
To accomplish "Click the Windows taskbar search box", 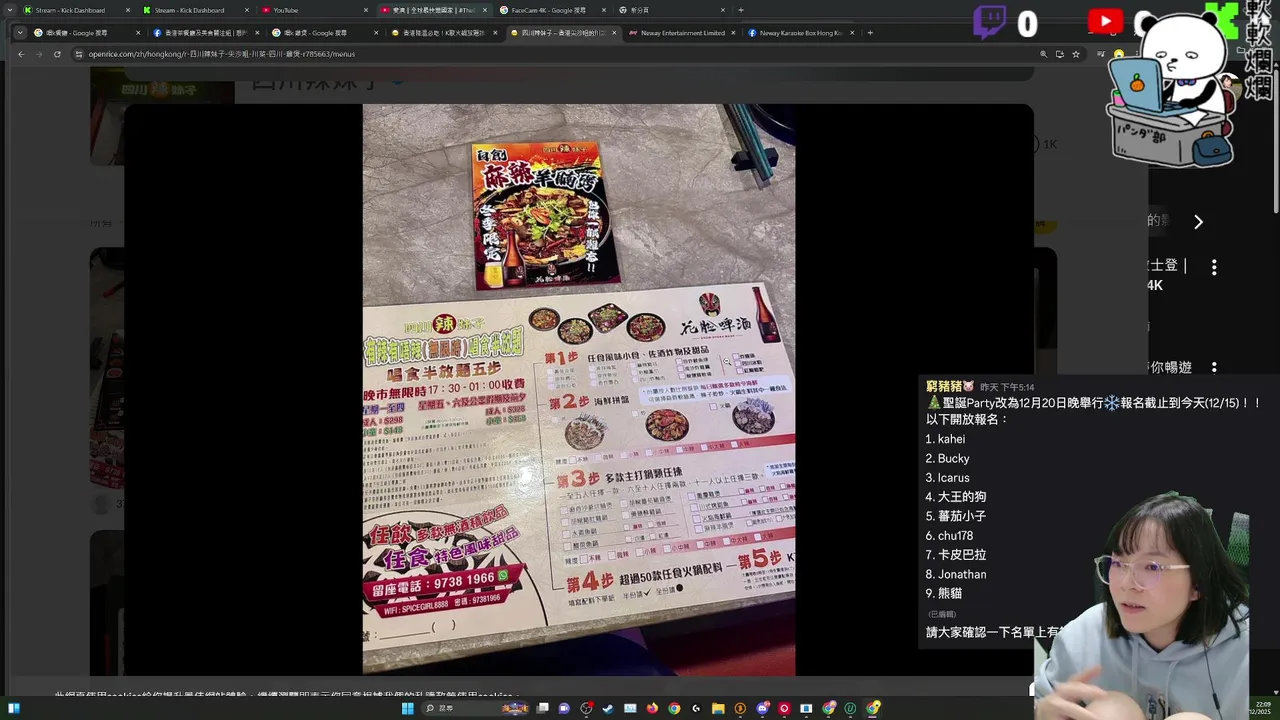I will click(x=476, y=708).
